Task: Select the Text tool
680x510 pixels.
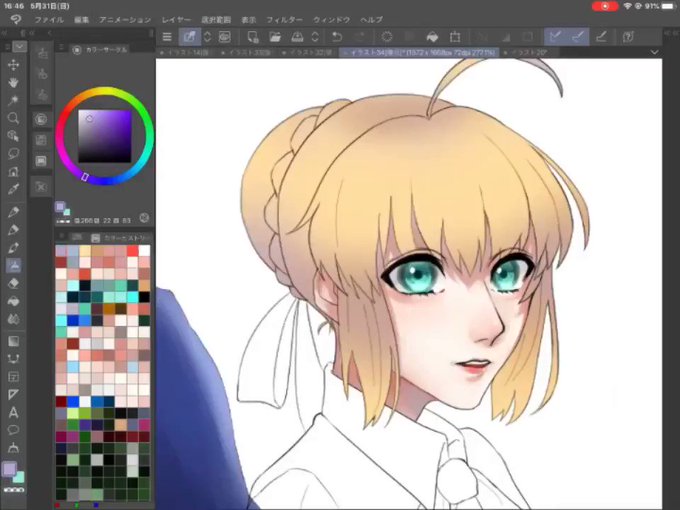Action: pyautogui.click(x=13, y=412)
